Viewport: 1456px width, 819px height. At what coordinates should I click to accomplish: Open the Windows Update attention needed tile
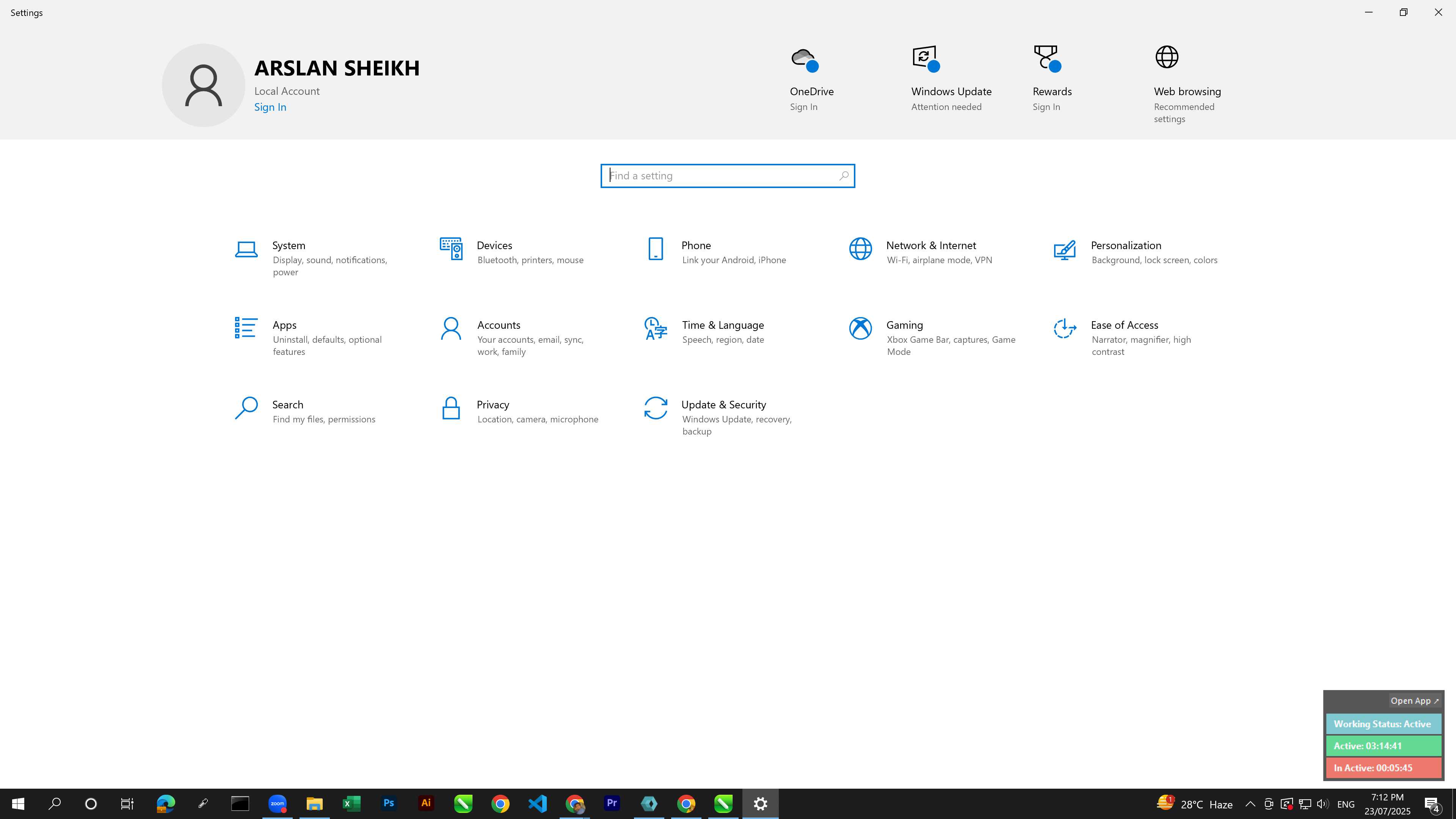point(951,79)
